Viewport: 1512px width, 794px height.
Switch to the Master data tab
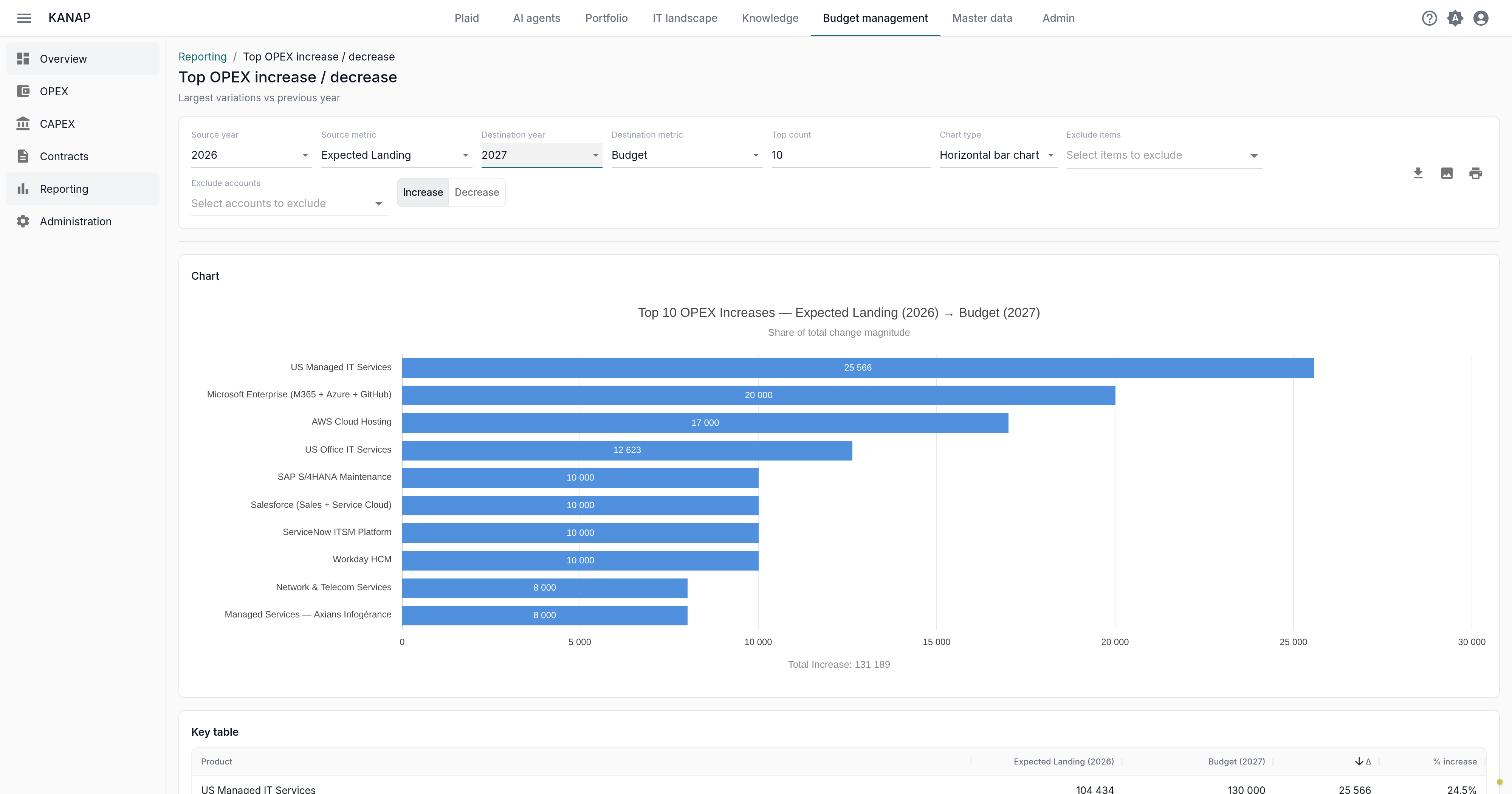point(982,18)
